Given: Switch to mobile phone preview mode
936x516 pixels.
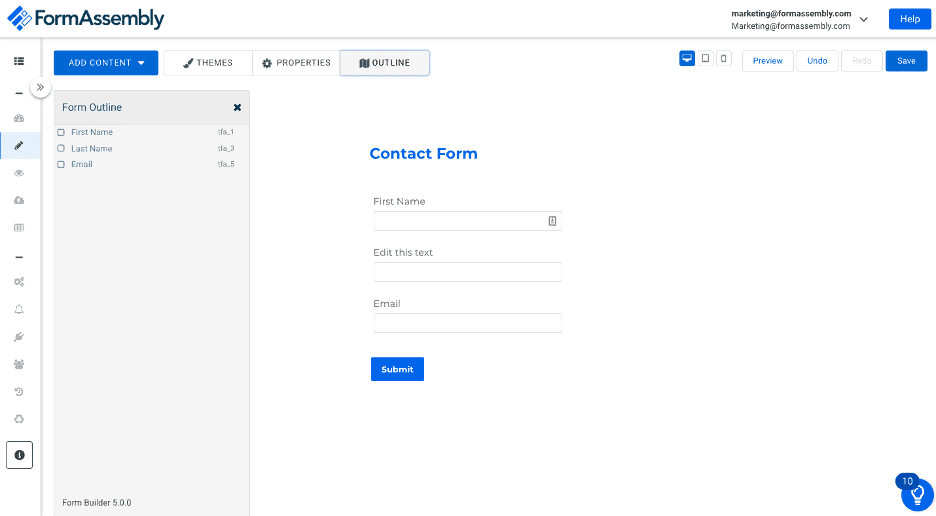Looking at the screenshot, I should [724, 59].
